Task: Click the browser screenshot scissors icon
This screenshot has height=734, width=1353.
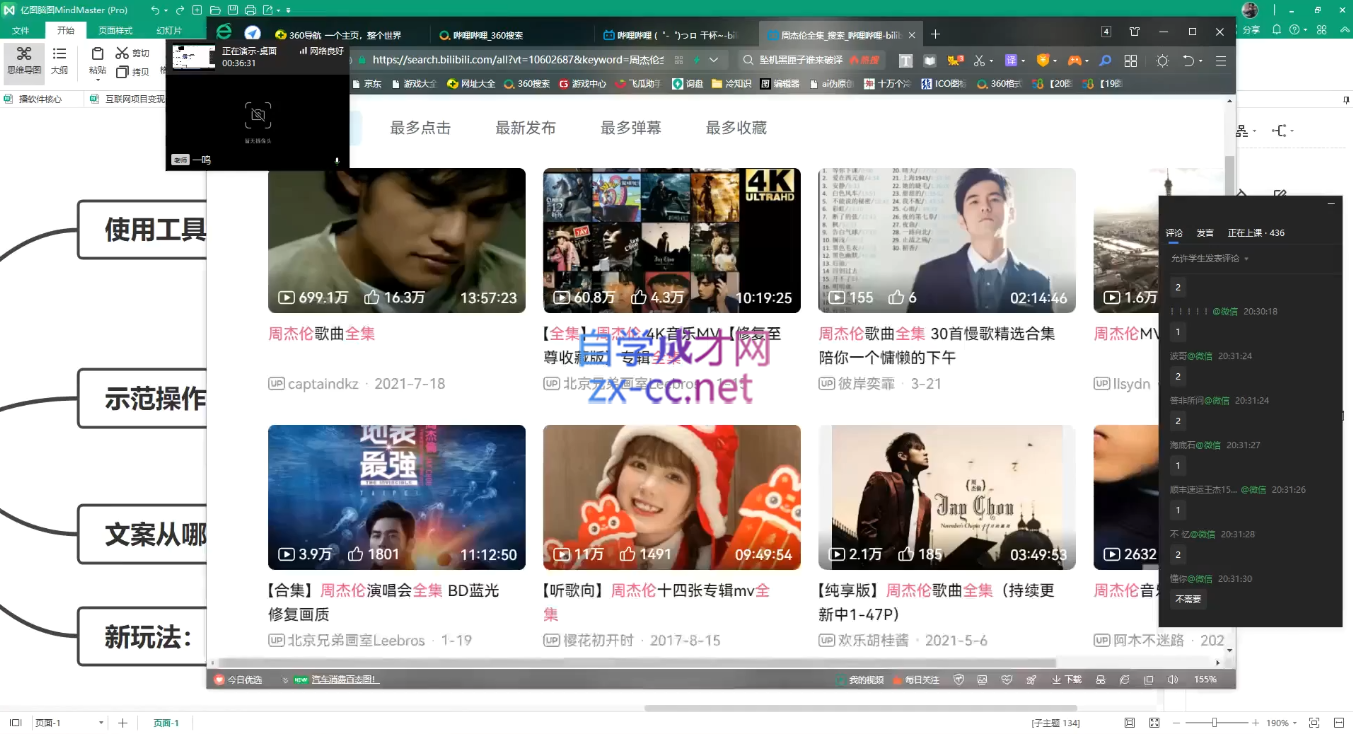Action: (979, 60)
